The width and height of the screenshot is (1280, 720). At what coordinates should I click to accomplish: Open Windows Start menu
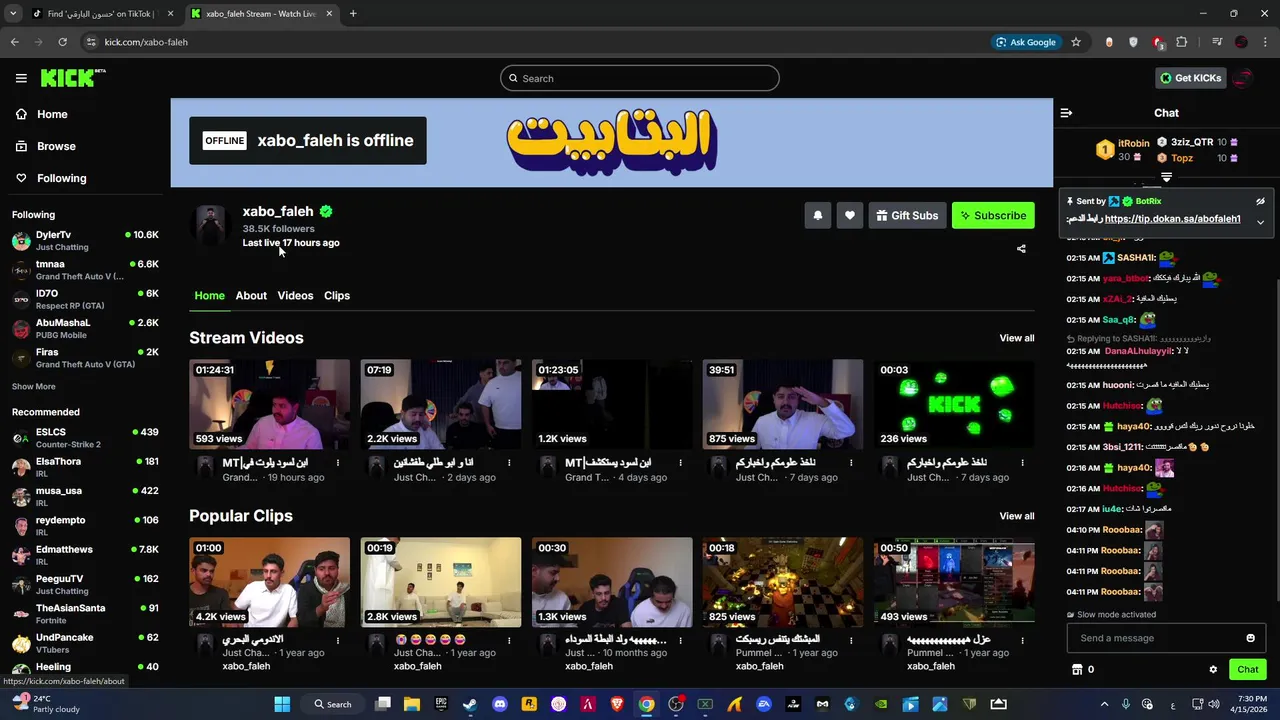[282, 704]
